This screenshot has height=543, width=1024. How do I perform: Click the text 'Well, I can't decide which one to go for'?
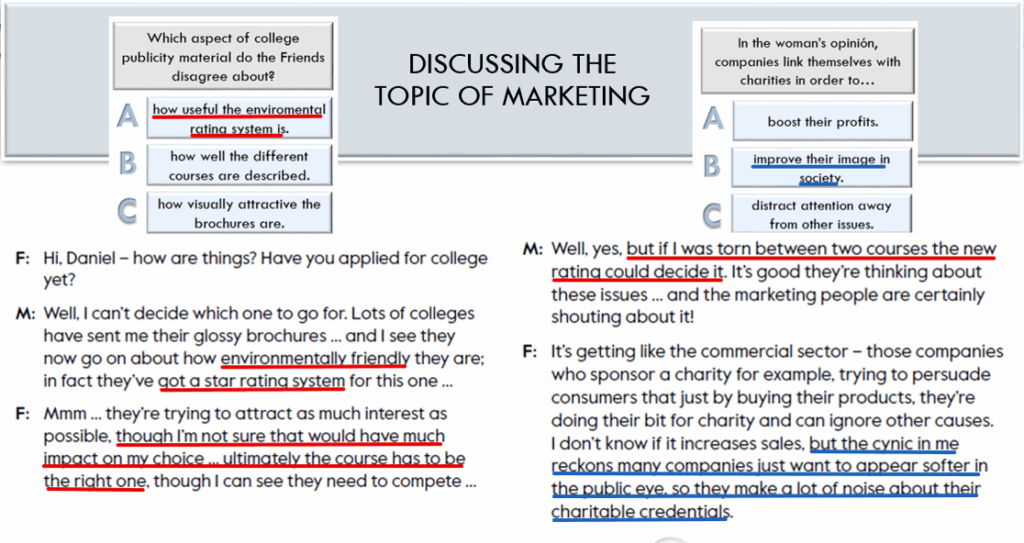(195, 313)
